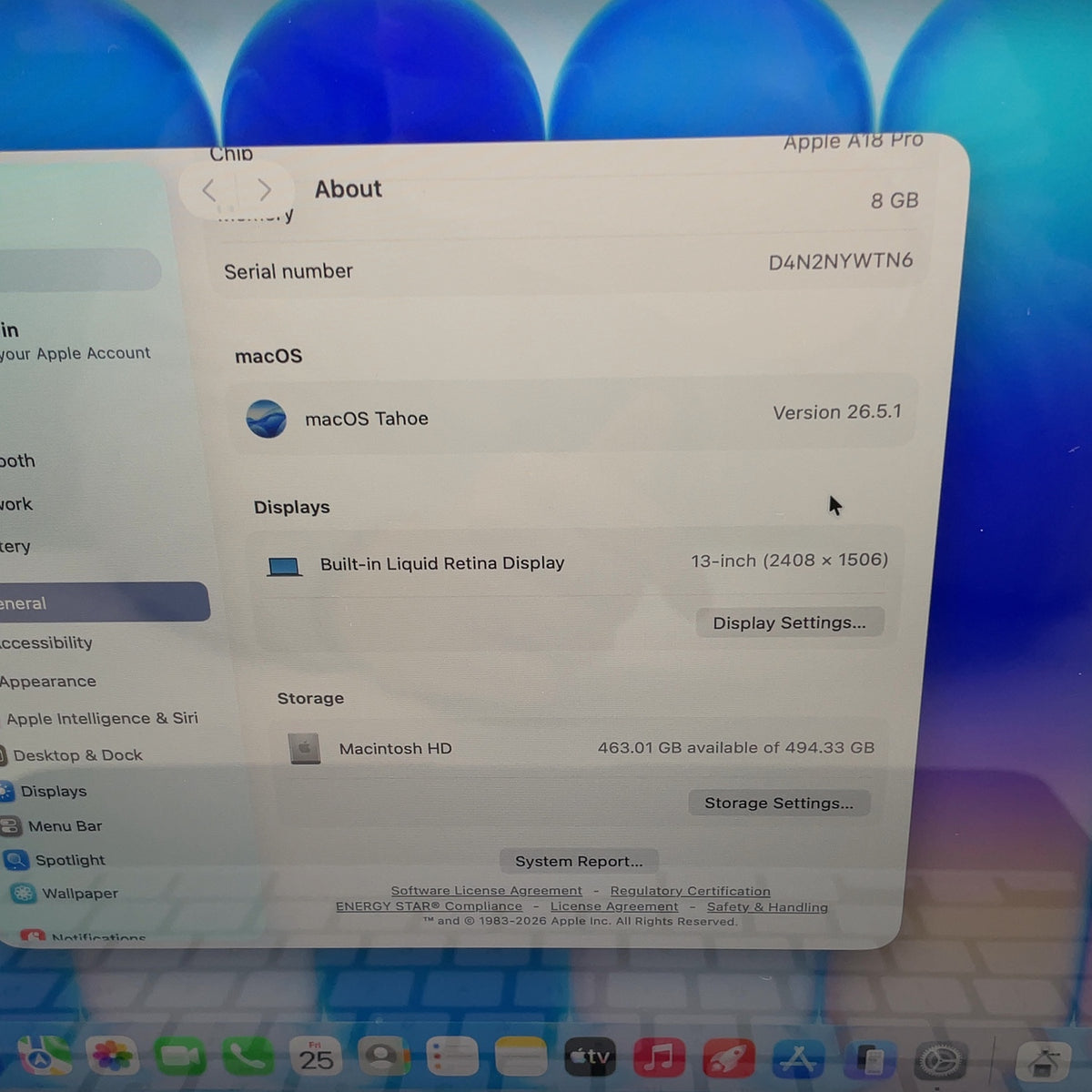This screenshot has height=1092, width=1092.
Task: Click the 8 GB memory value
Action: pos(895,200)
